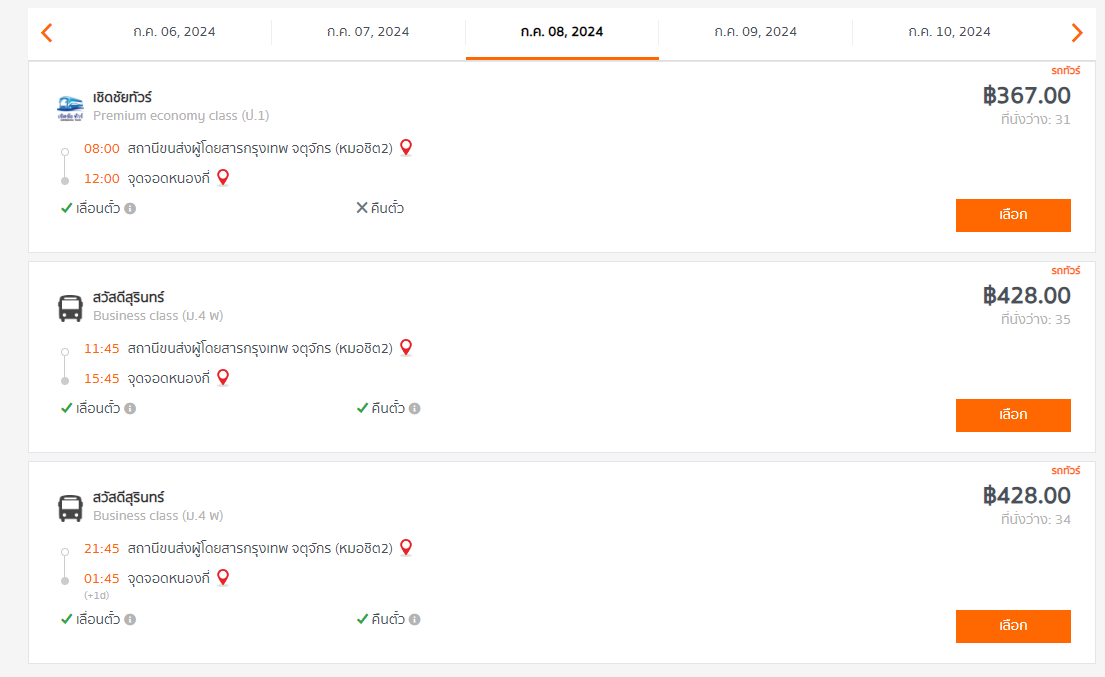Open map pin for 21:45 Mo Chit 2 departure

[x=406, y=547]
